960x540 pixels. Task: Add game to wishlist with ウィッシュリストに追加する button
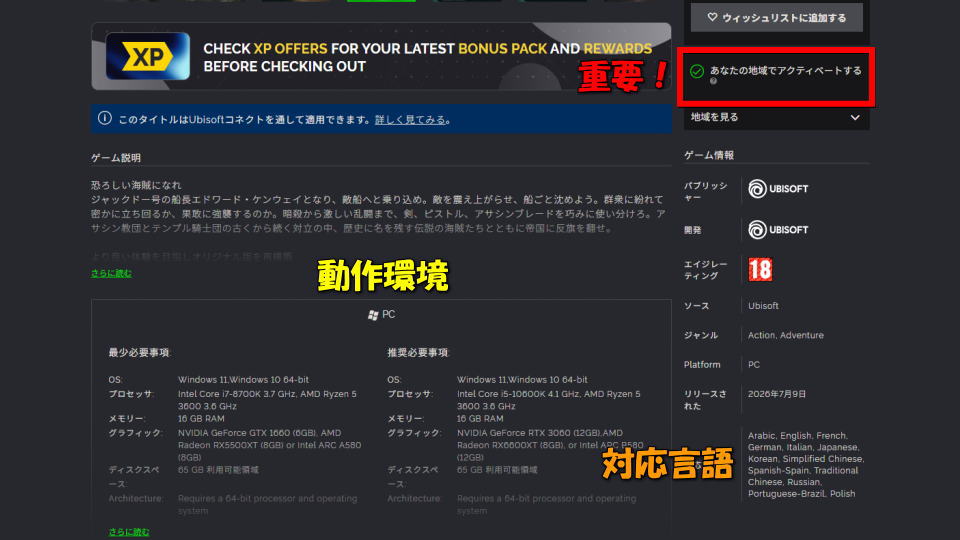coord(776,17)
